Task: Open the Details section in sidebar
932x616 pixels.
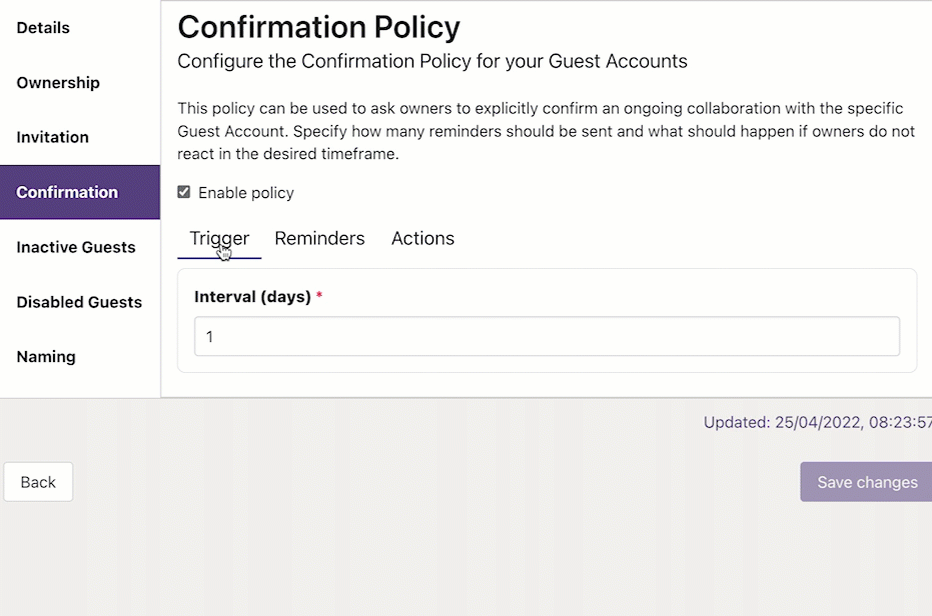Action: coord(43,28)
